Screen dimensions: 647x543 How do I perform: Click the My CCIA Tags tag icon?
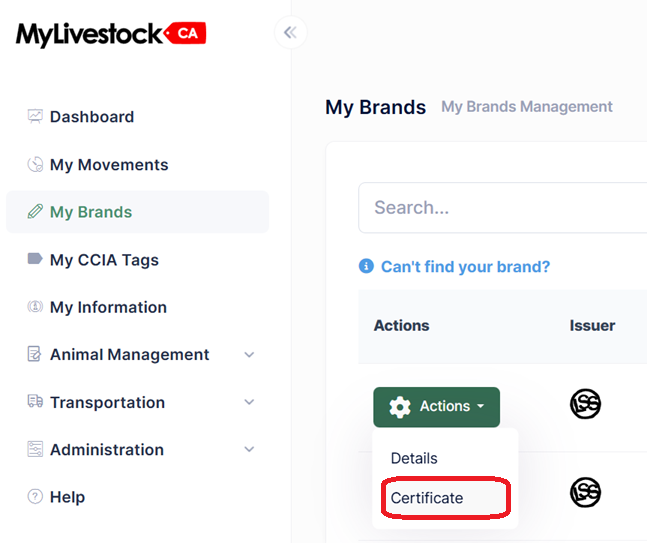[x=35, y=259]
